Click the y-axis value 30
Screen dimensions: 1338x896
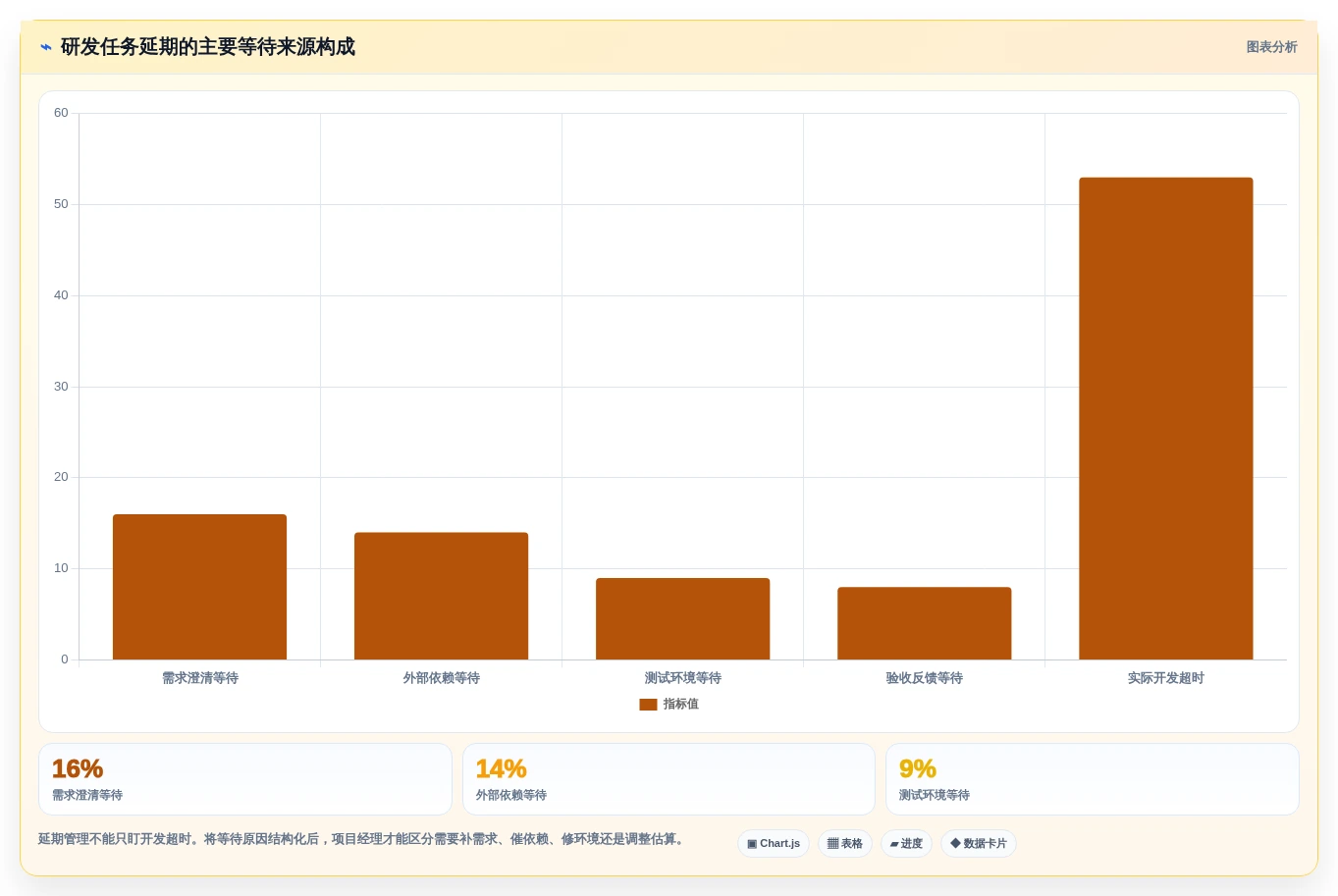click(61, 387)
